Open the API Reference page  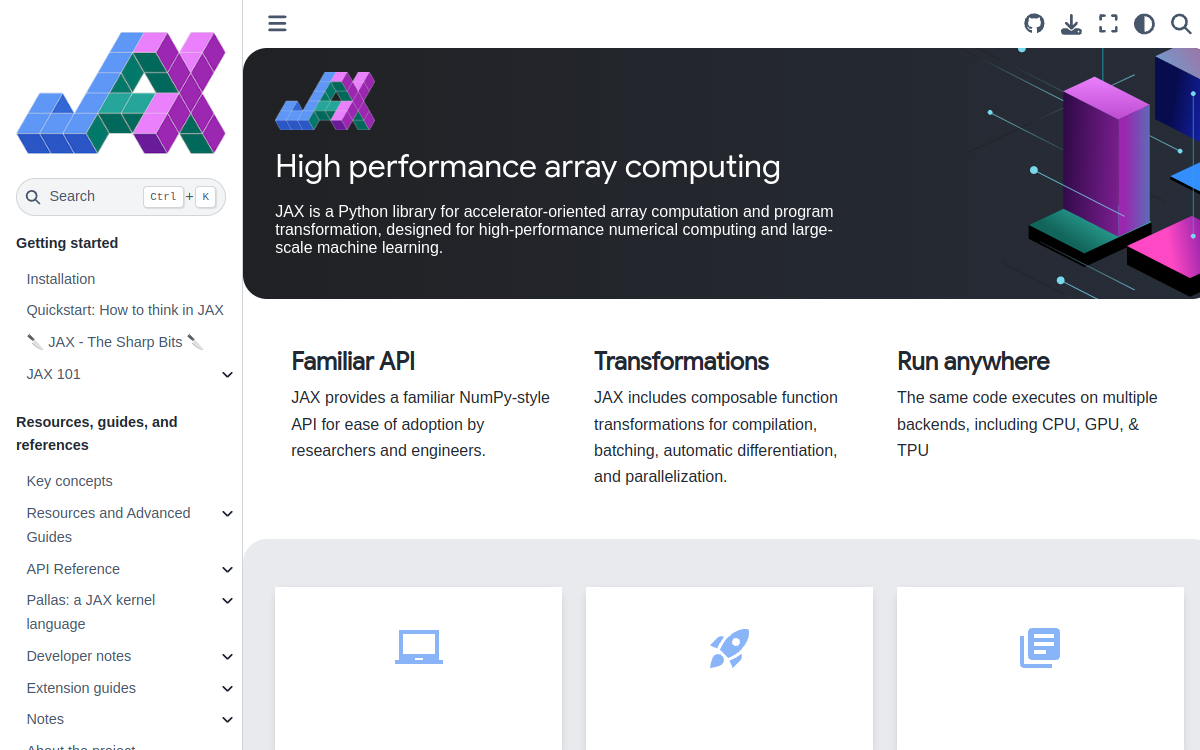(73, 569)
